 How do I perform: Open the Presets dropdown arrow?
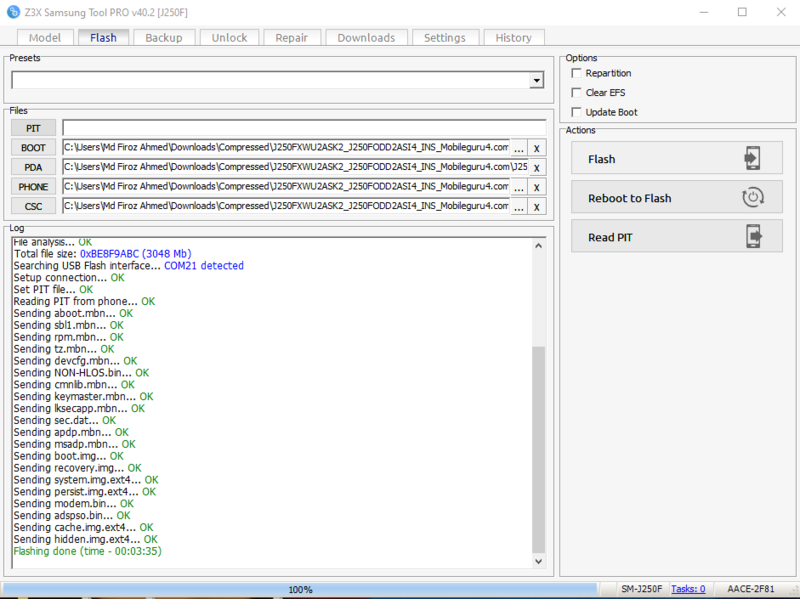[x=536, y=80]
